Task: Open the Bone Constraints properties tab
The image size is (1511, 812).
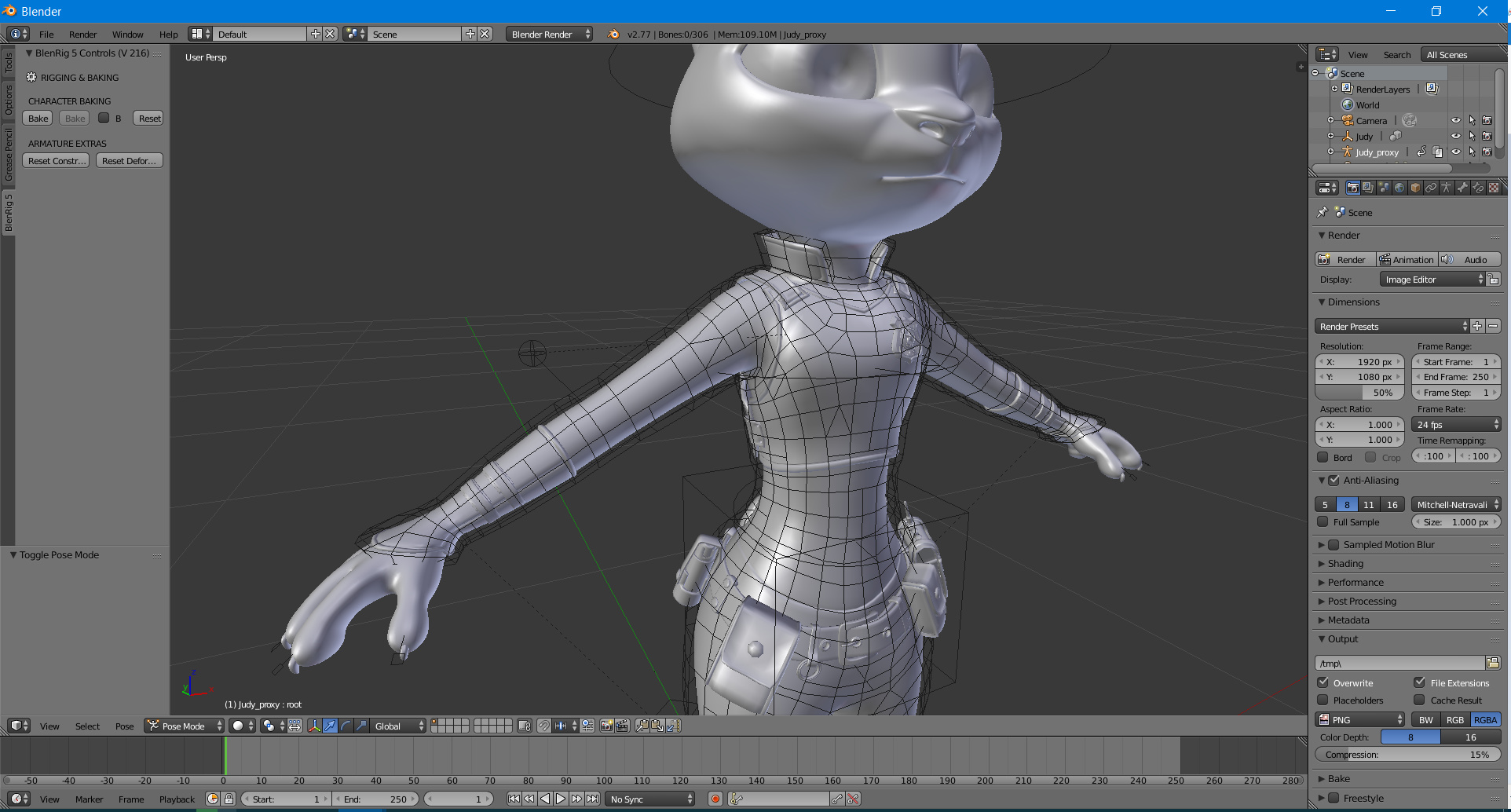Action: (x=1478, y=188)
